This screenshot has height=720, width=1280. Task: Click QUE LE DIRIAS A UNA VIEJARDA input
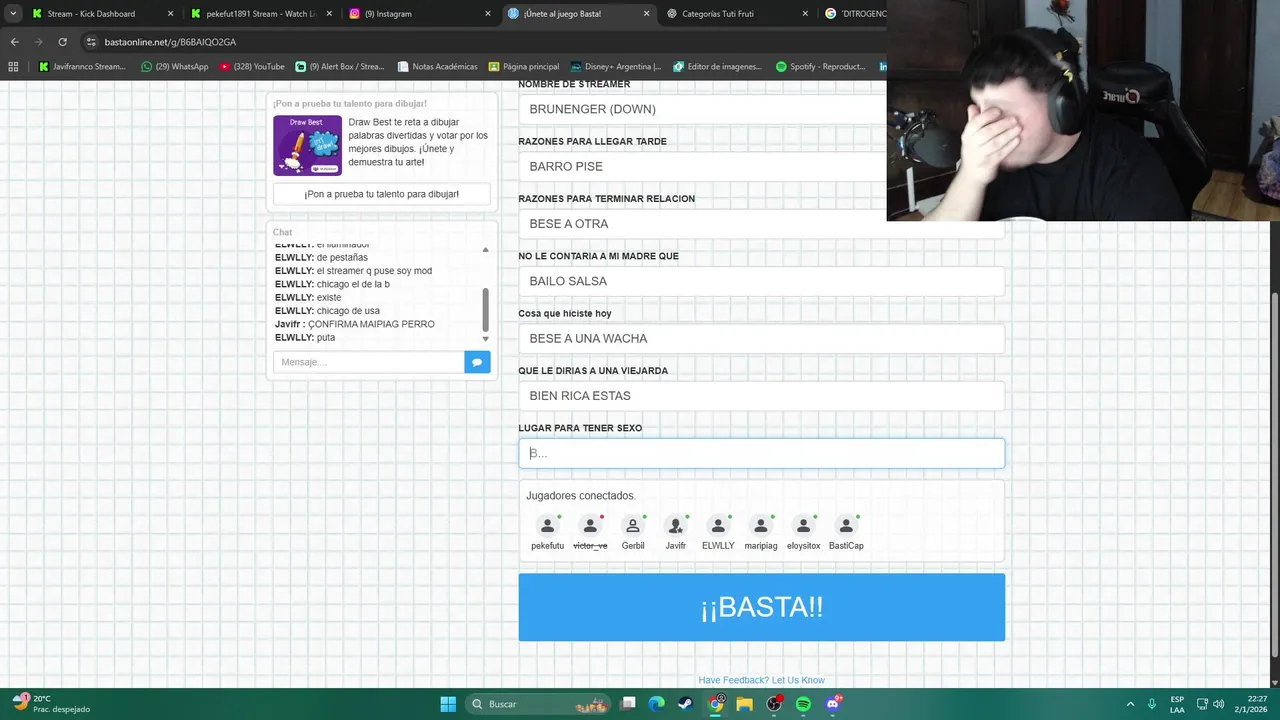pos(761,396)
